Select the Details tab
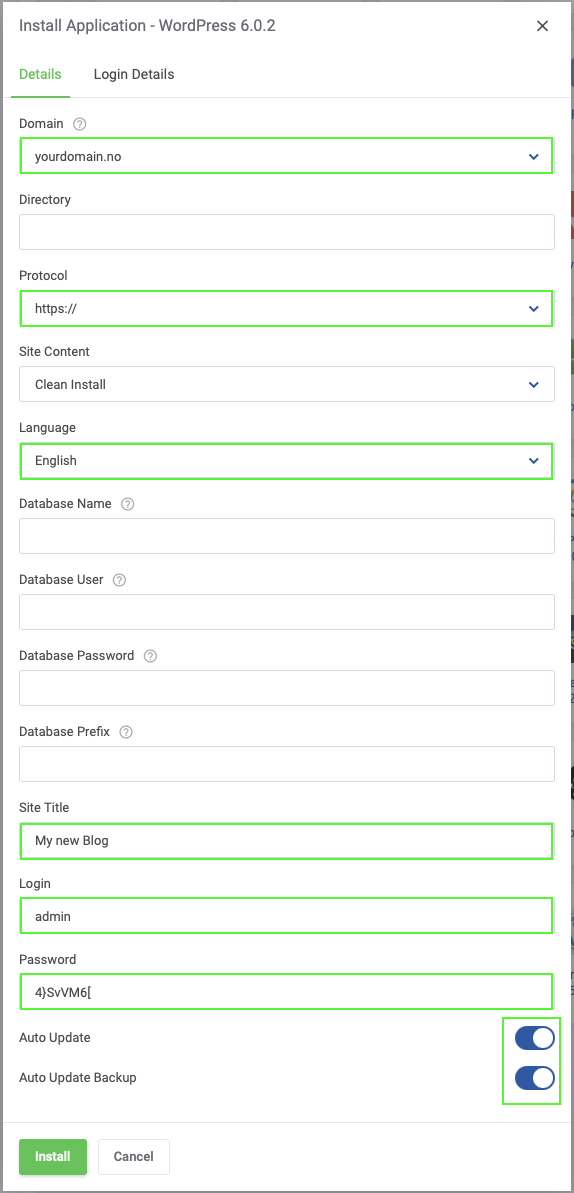Image resolution: width=574 pixels, height=1193 pixels. tap(40, 75)
